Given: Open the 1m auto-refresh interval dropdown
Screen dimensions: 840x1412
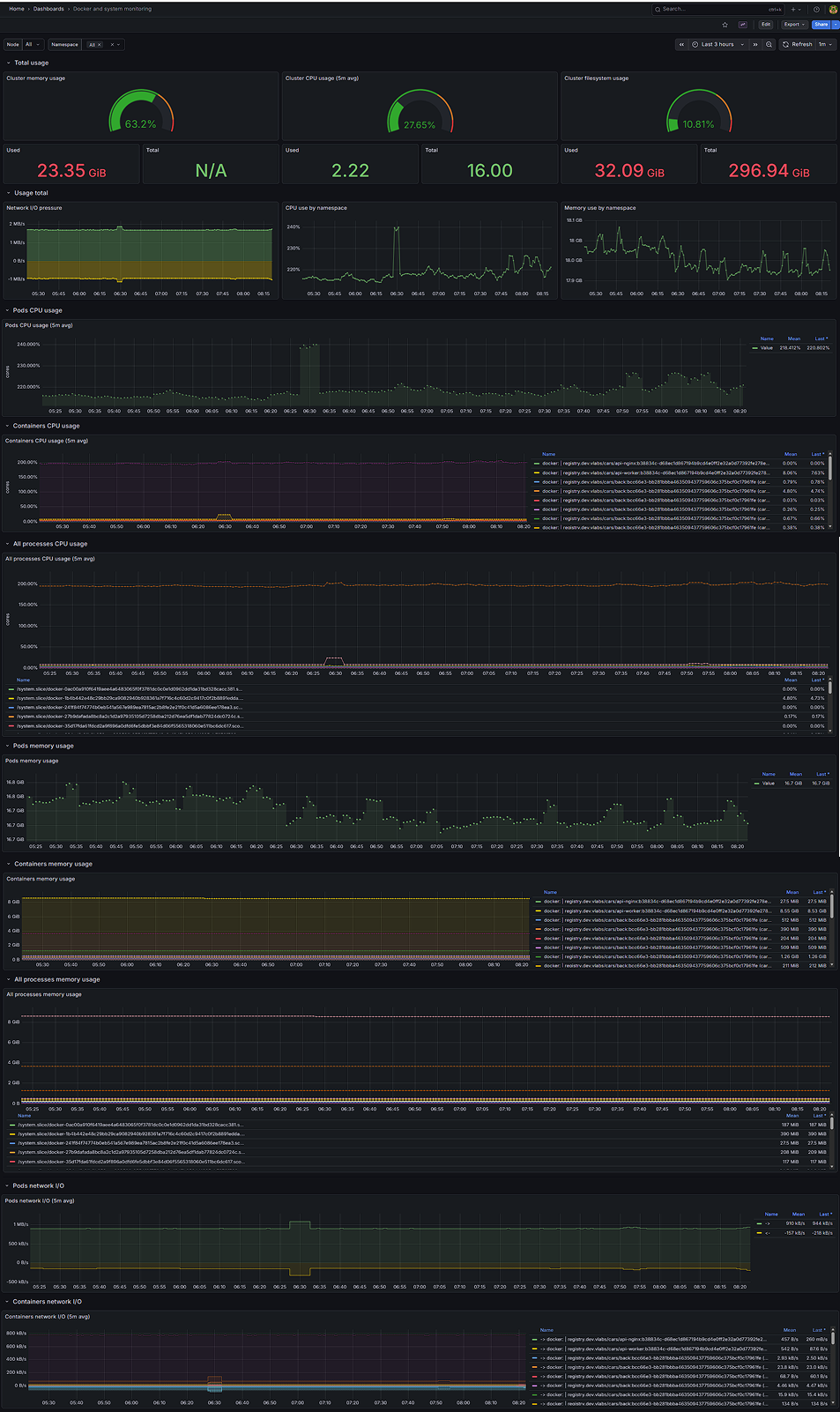Looking at the screenshot, I should 825,44.
